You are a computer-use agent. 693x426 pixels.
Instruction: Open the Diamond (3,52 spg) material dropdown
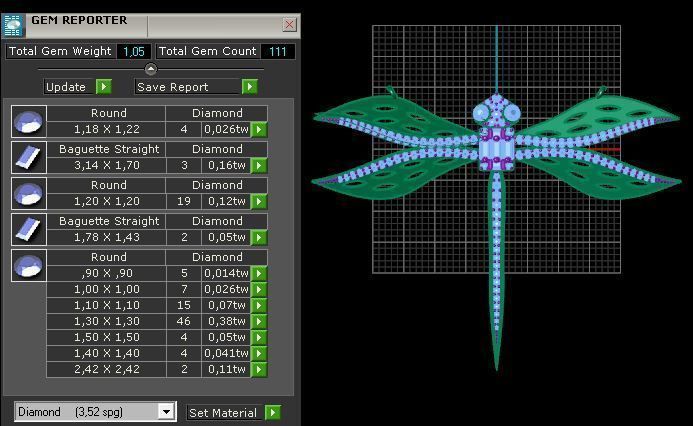[166, 412]
